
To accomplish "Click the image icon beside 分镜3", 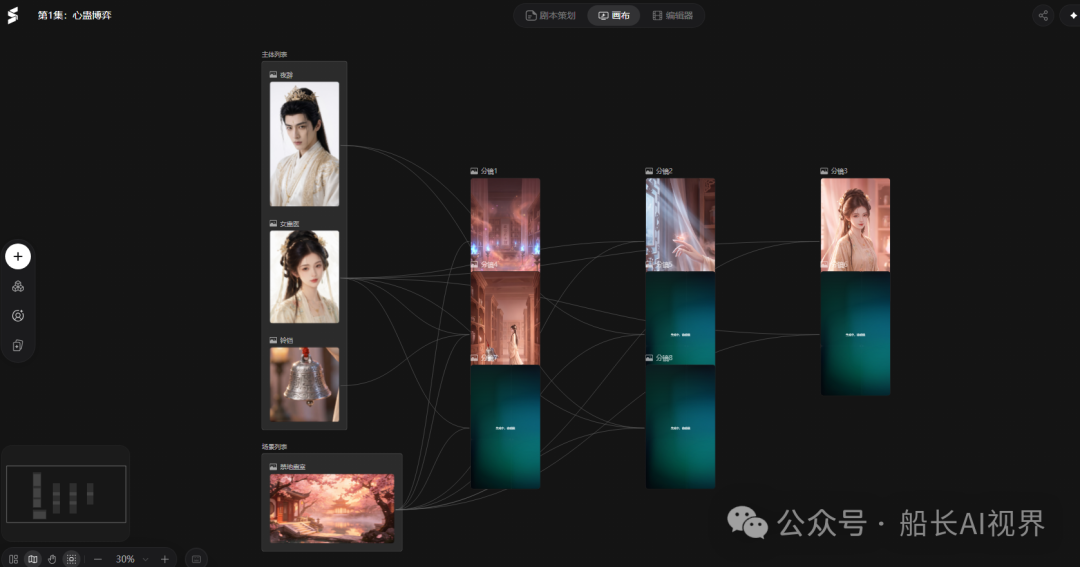I will (824, 171).
